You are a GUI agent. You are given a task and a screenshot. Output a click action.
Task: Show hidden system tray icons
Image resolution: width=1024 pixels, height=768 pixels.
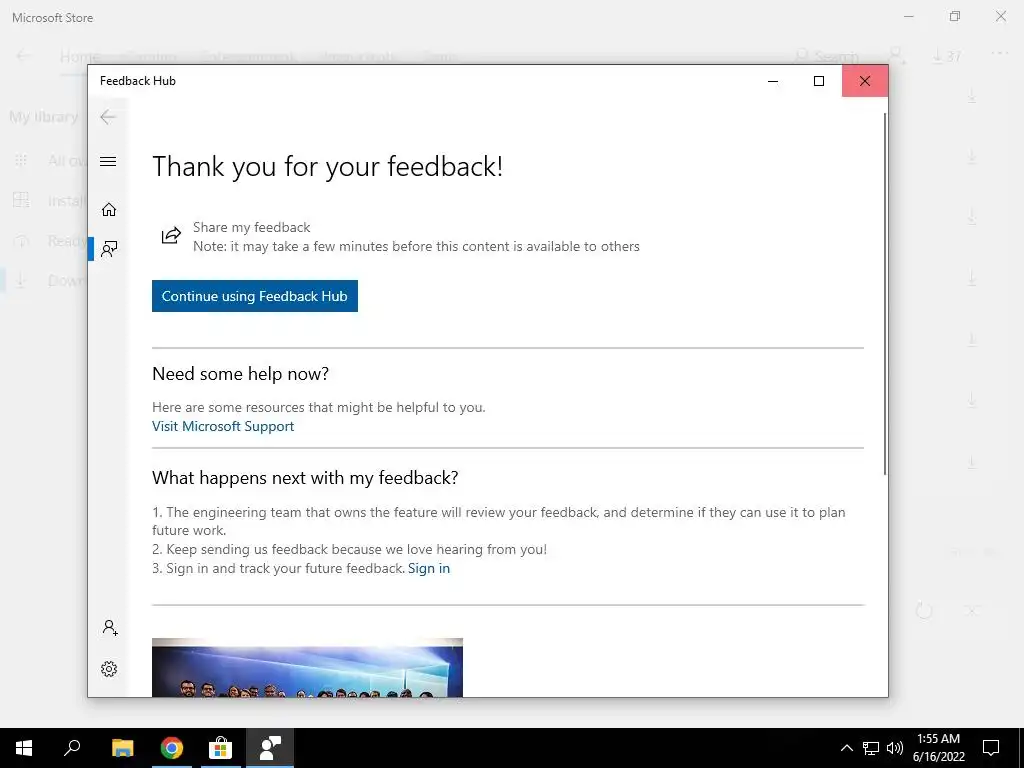(x=846, y=748)
